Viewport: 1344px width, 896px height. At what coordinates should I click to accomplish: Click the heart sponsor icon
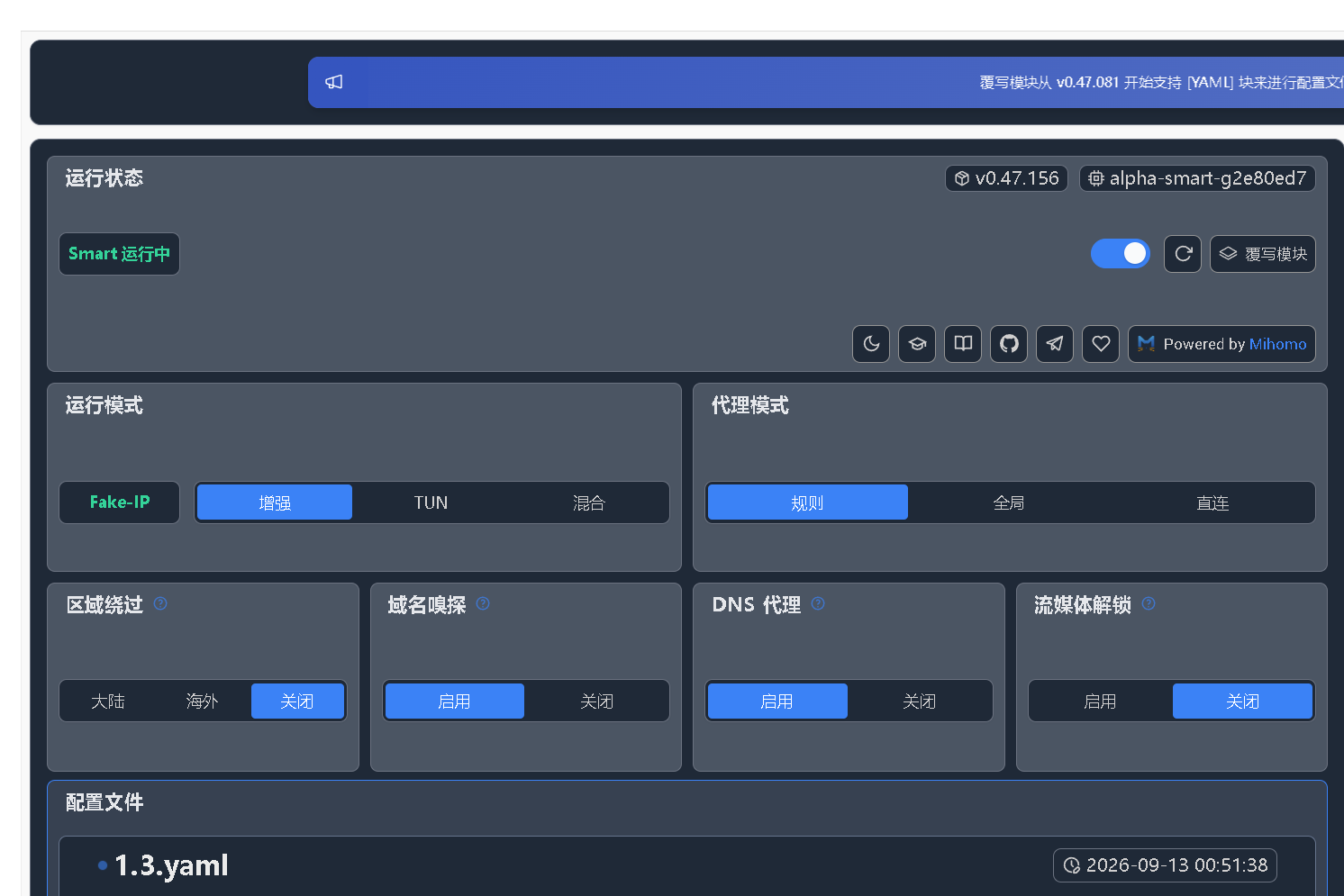click(x=1101, y=344)
